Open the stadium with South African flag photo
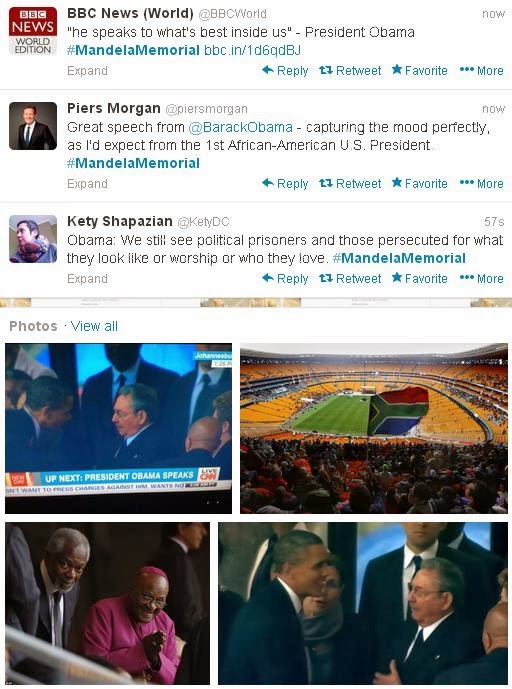512x689 pixels. point(374,428)
